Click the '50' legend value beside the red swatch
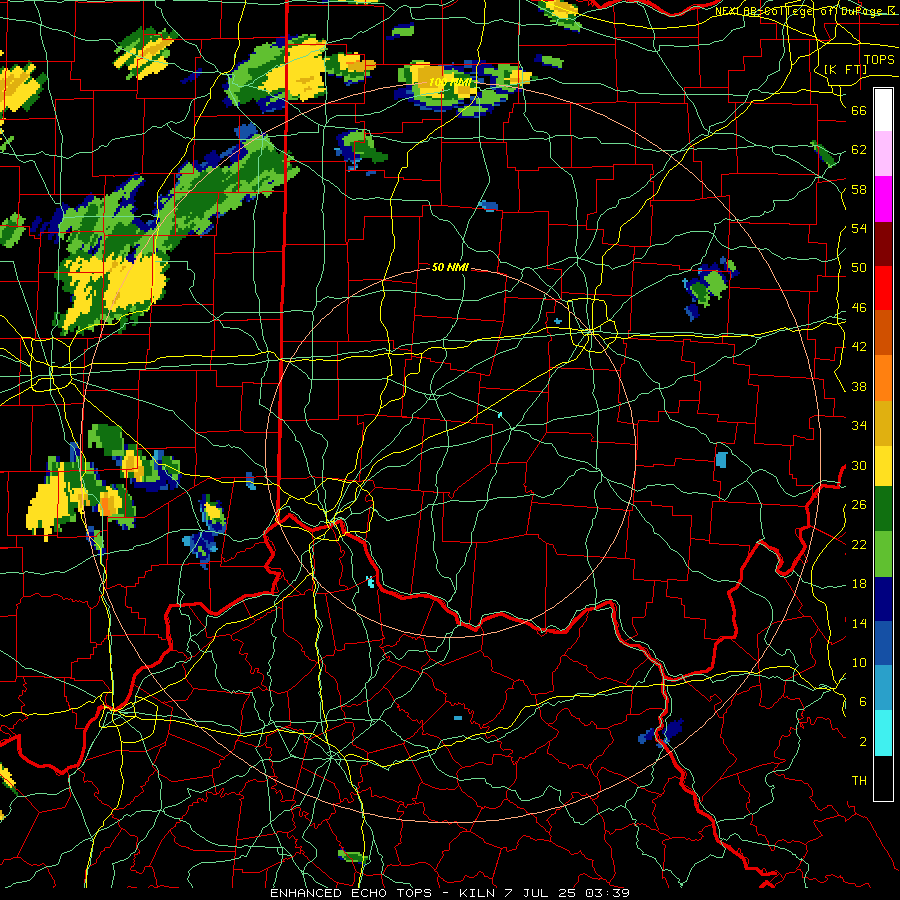 [859, 268]
